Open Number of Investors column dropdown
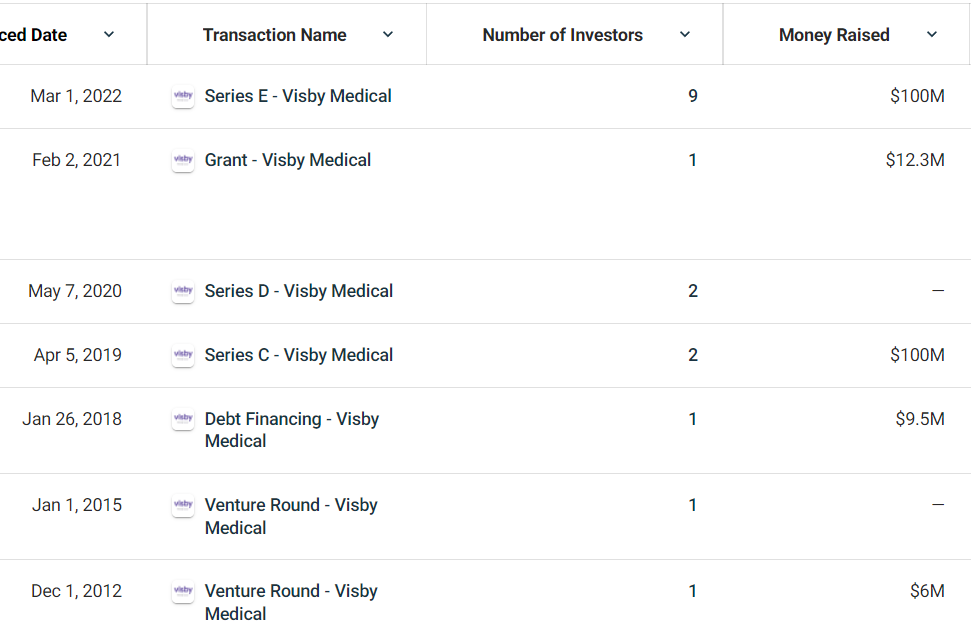This screenshot has width=971, height=634. pos(685,35)
